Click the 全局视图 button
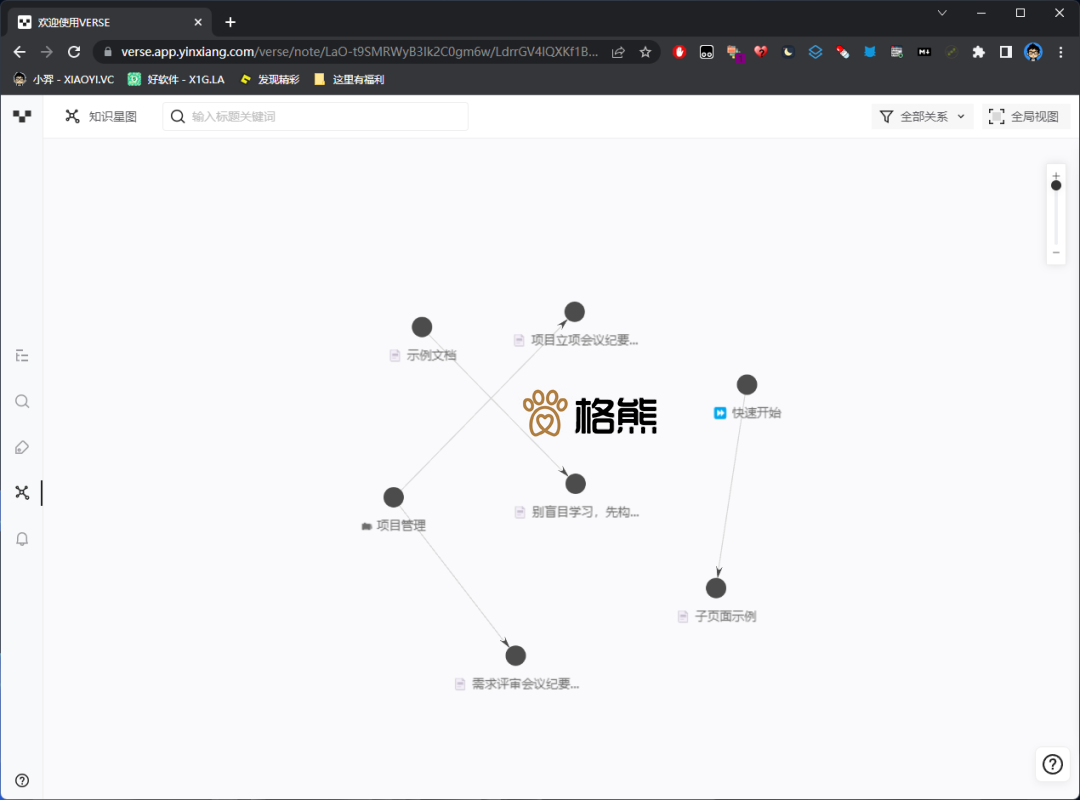The image size is (1080, 800). (1024, 116)
